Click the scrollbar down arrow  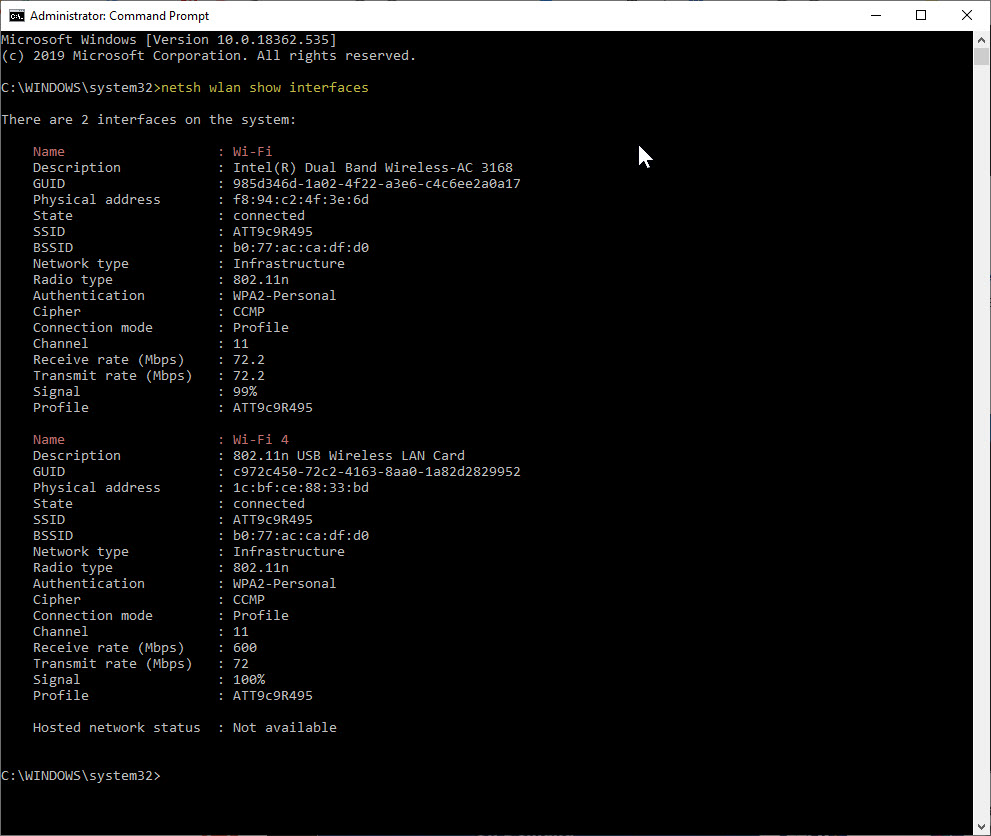pyautogui.click(x=981, y=826)
